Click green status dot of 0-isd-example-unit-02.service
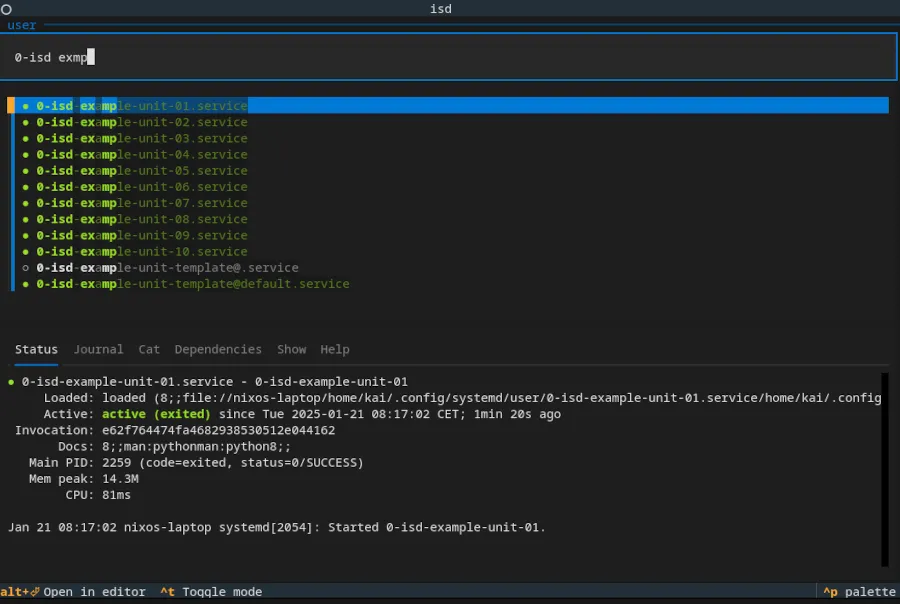The height and width of the screenshot is (604, 900). (x=26, y=122)
